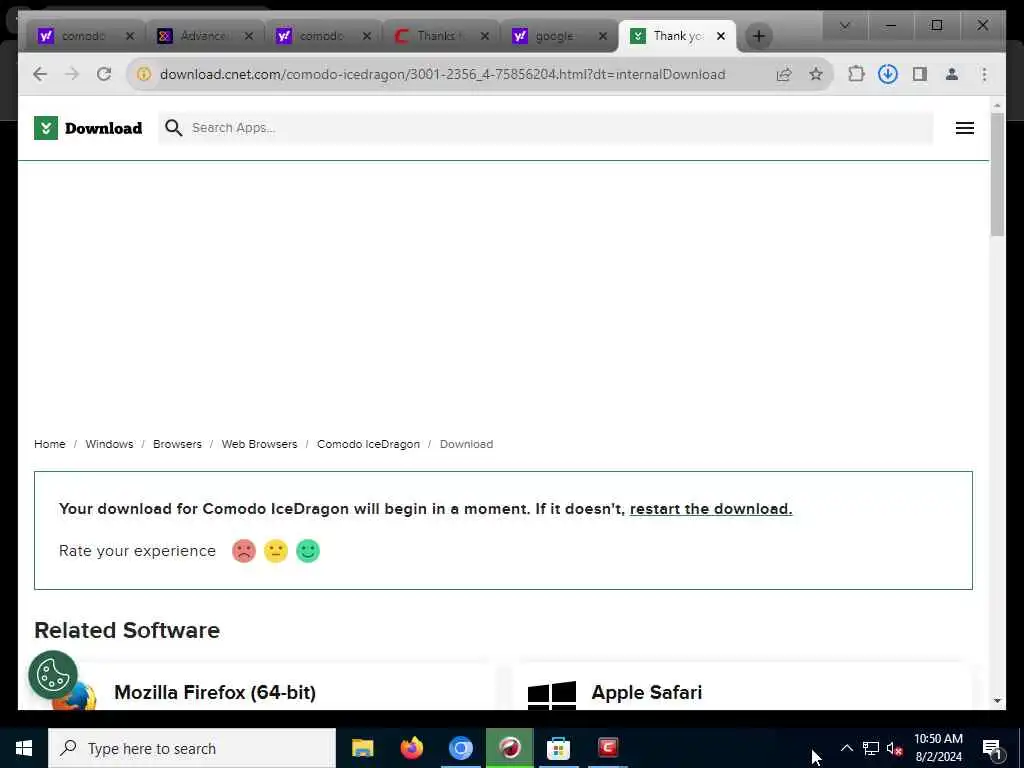Image resolution: width=1024 pixels, height=768 pixels.
Task: Open Firefox from taskbar
Action: point(411,748)
